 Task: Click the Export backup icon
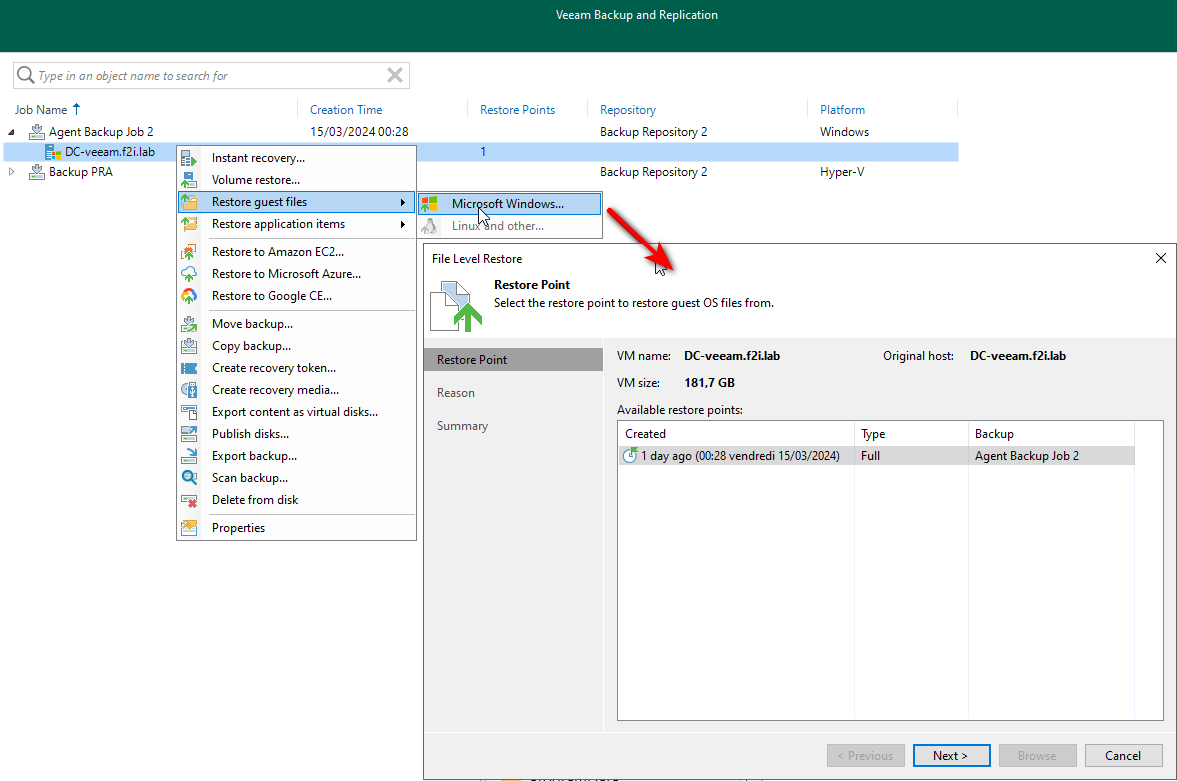click(x=188, y=456)
